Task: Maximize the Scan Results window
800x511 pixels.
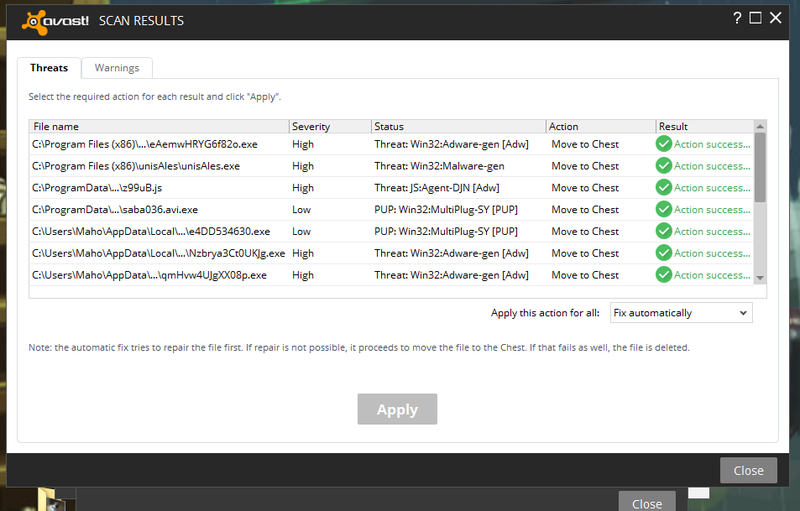Action: point(756,18)
